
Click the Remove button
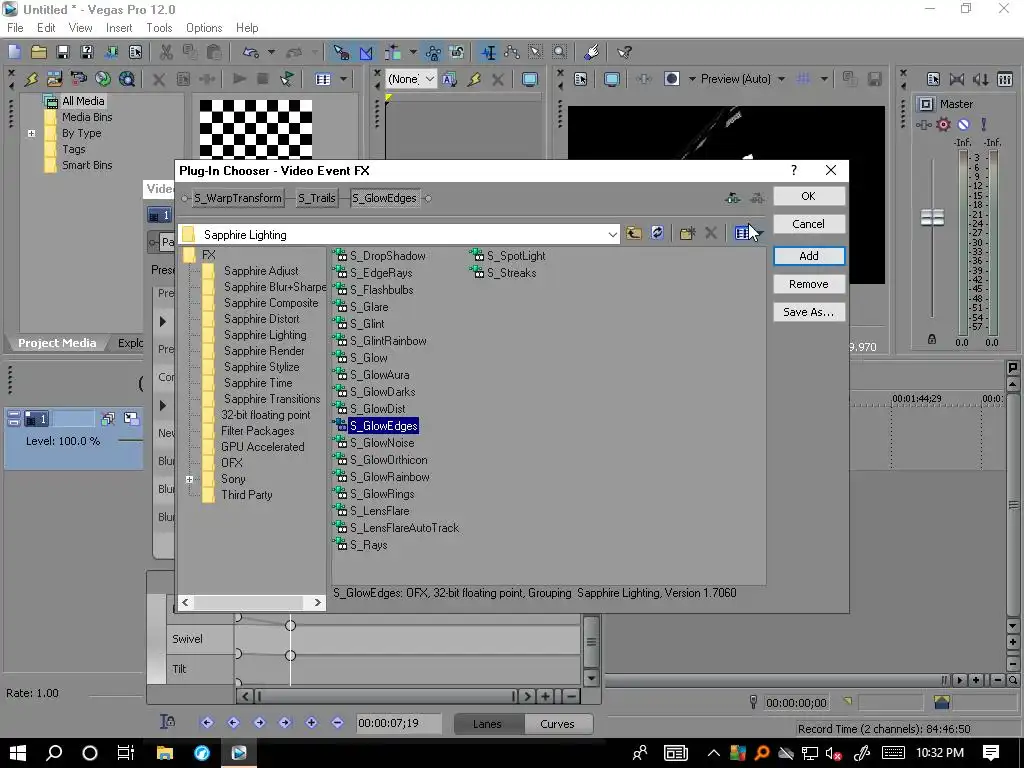(x=808, y=284)
